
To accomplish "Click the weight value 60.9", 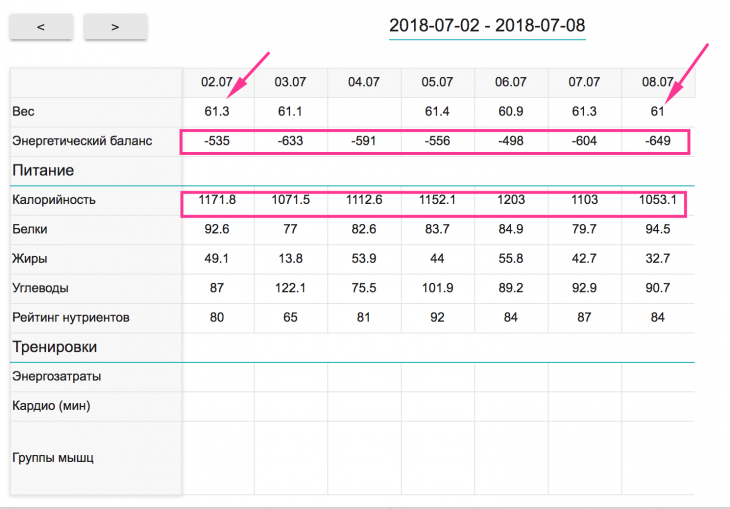I will [510, 111].
